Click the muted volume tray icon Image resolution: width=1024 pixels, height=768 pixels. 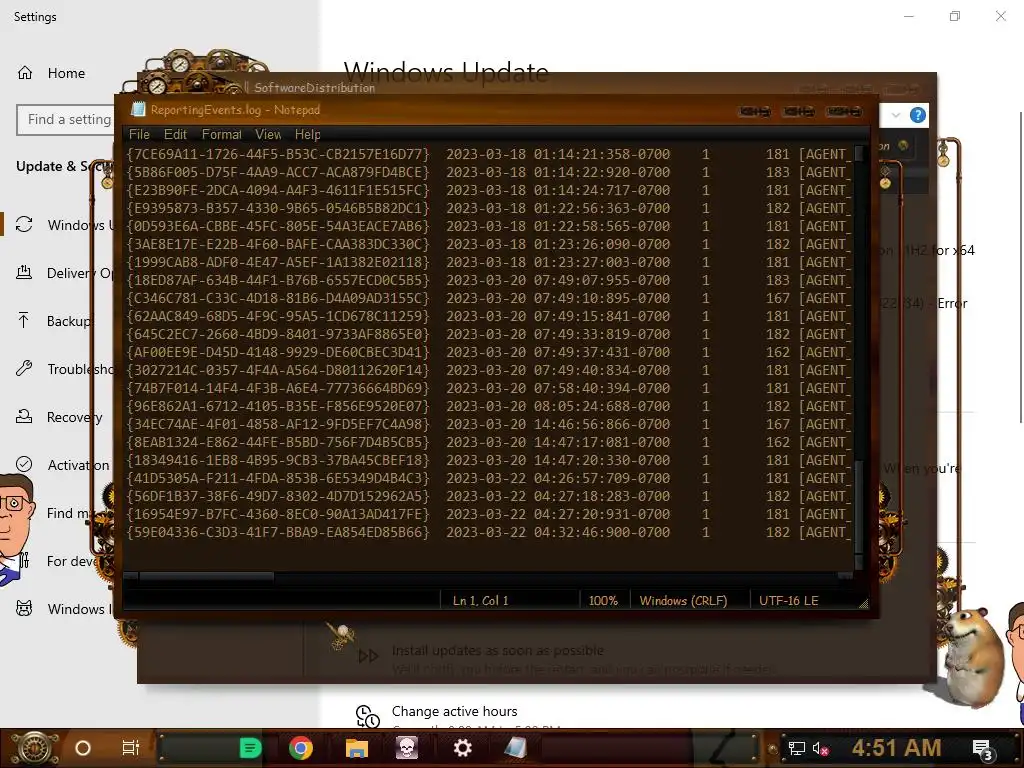pyautogui.click(x=820, y=748)
